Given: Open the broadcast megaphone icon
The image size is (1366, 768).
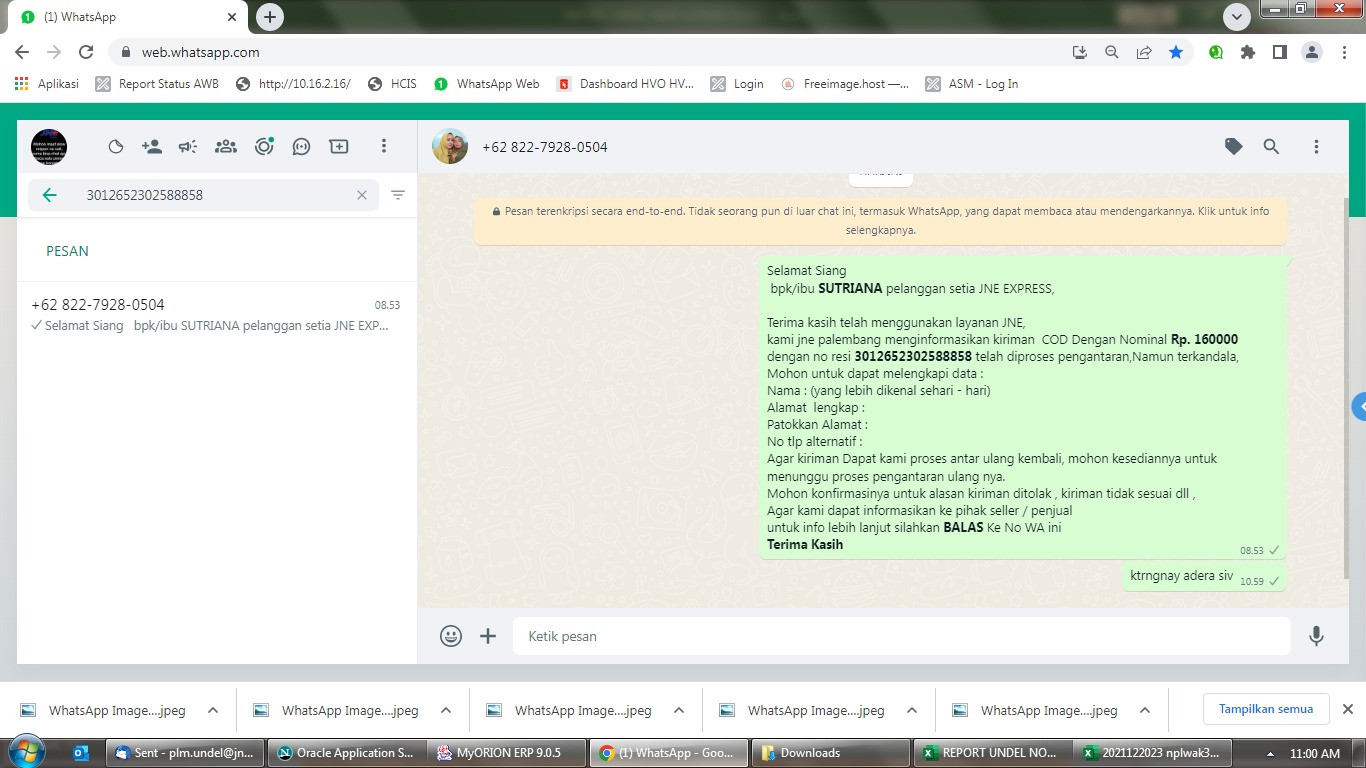Looking at the screenshot, I should [x=188, y=147].
